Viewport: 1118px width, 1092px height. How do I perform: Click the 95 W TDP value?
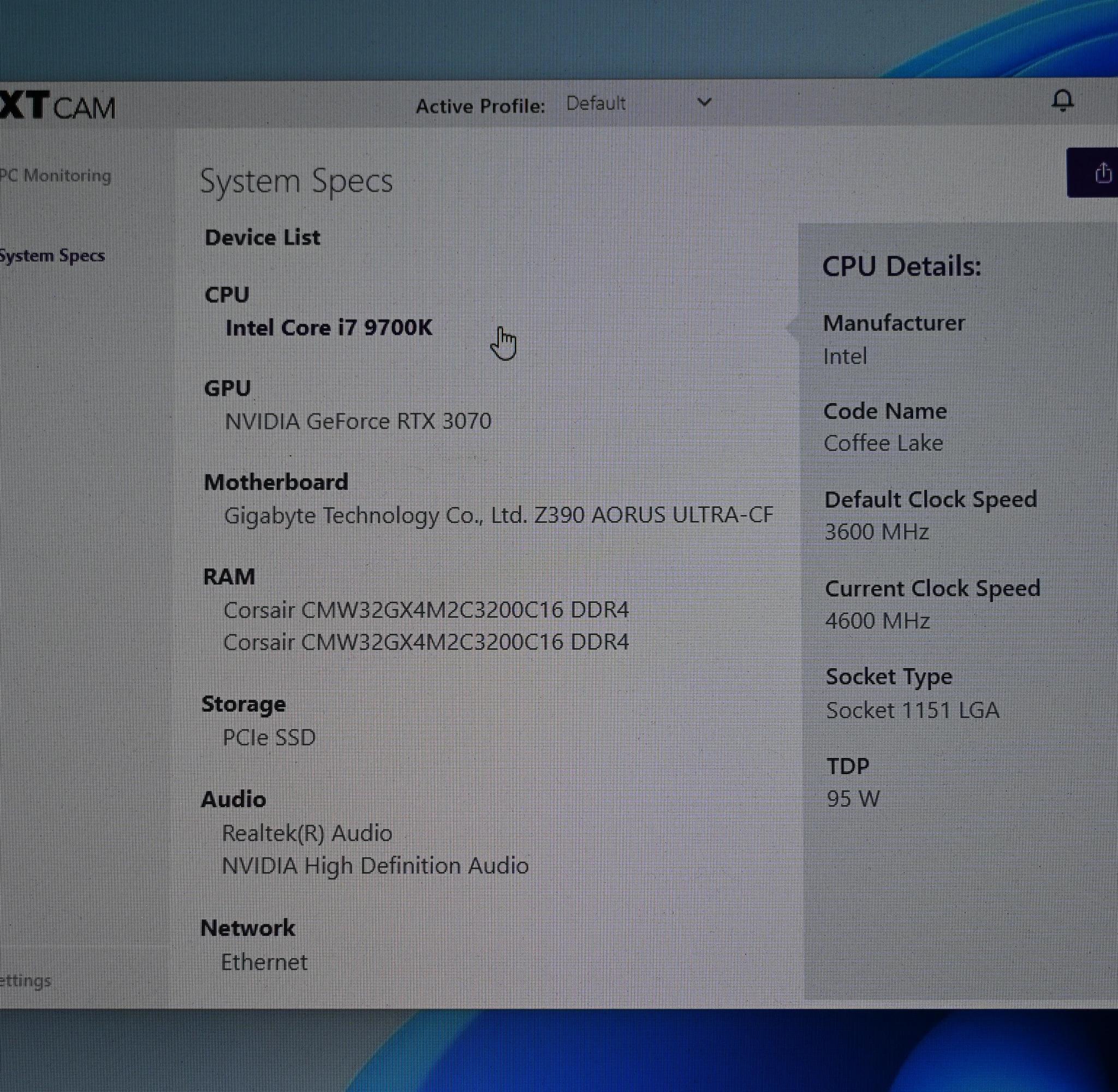(x=853, y=799)
